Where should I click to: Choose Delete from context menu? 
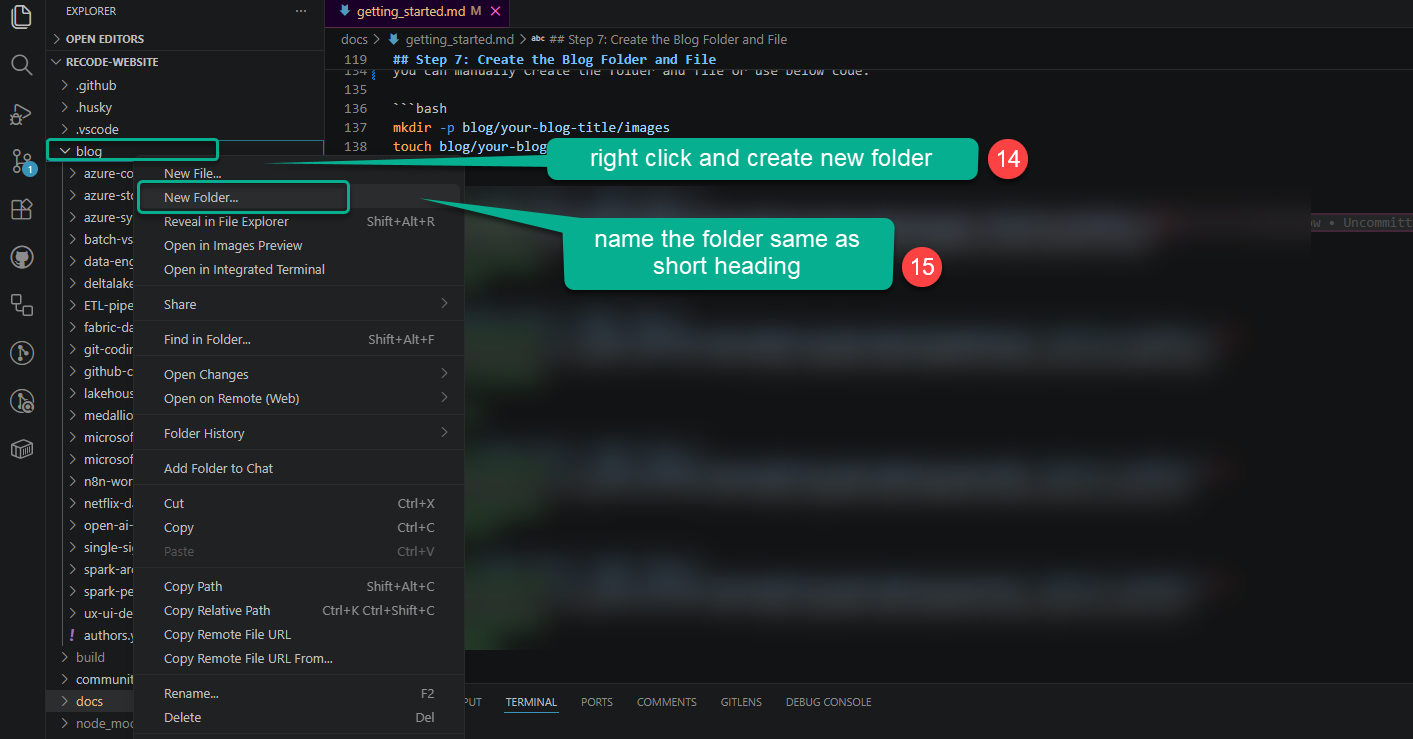(299, 718)
